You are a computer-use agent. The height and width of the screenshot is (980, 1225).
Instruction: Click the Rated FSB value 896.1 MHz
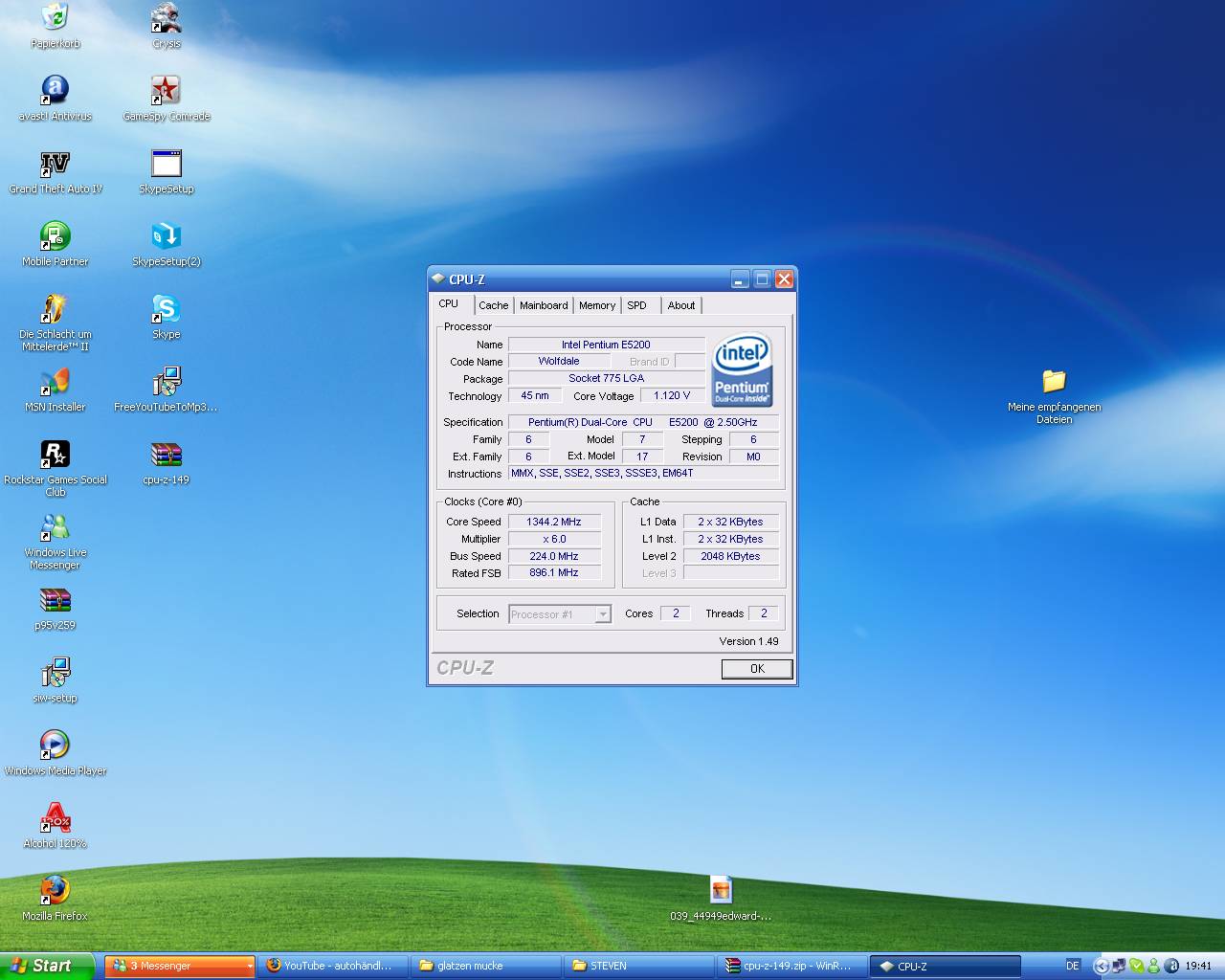(x=554, y=572)
